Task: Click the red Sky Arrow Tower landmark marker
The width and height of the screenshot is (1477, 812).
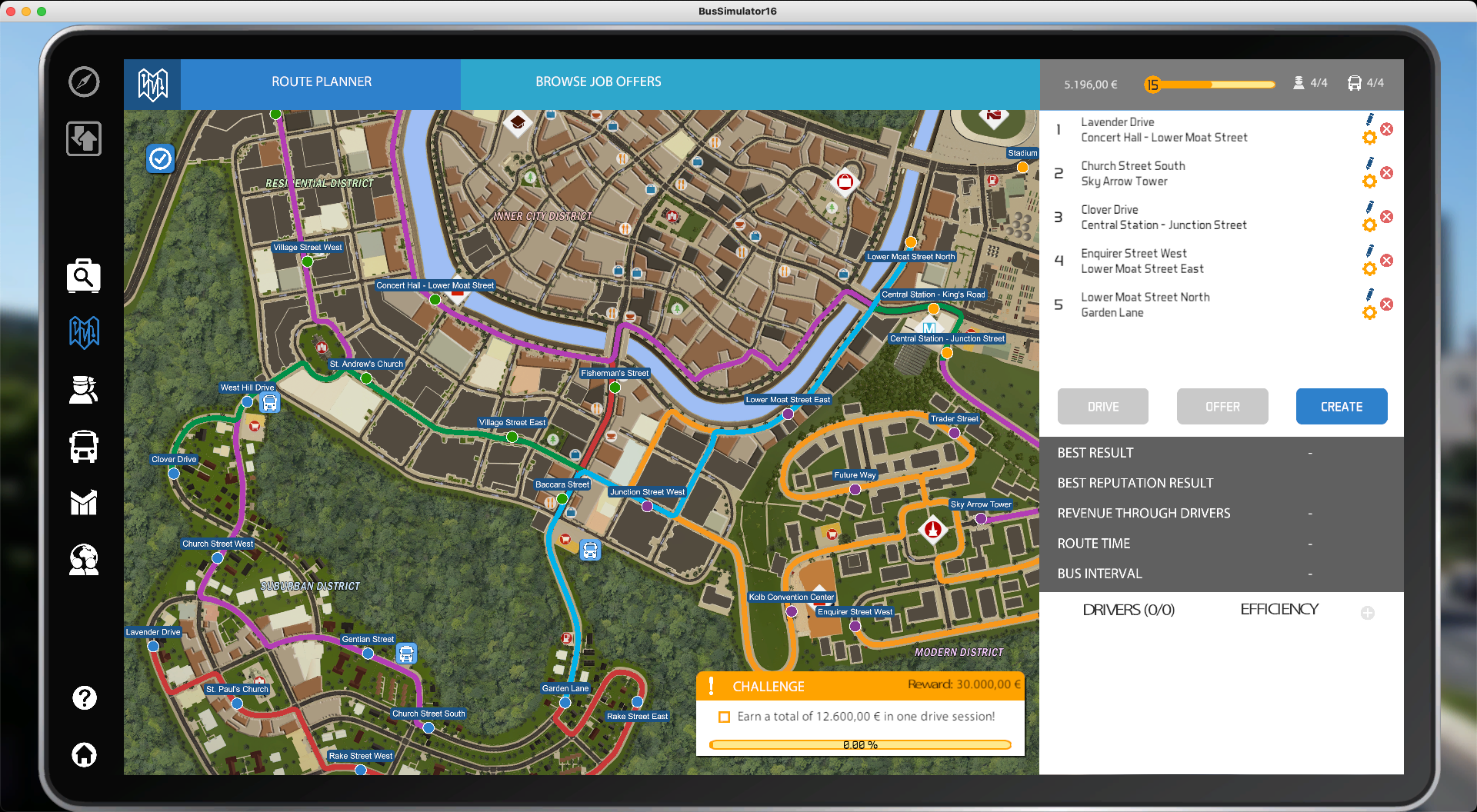Action: tap(932, 529)
